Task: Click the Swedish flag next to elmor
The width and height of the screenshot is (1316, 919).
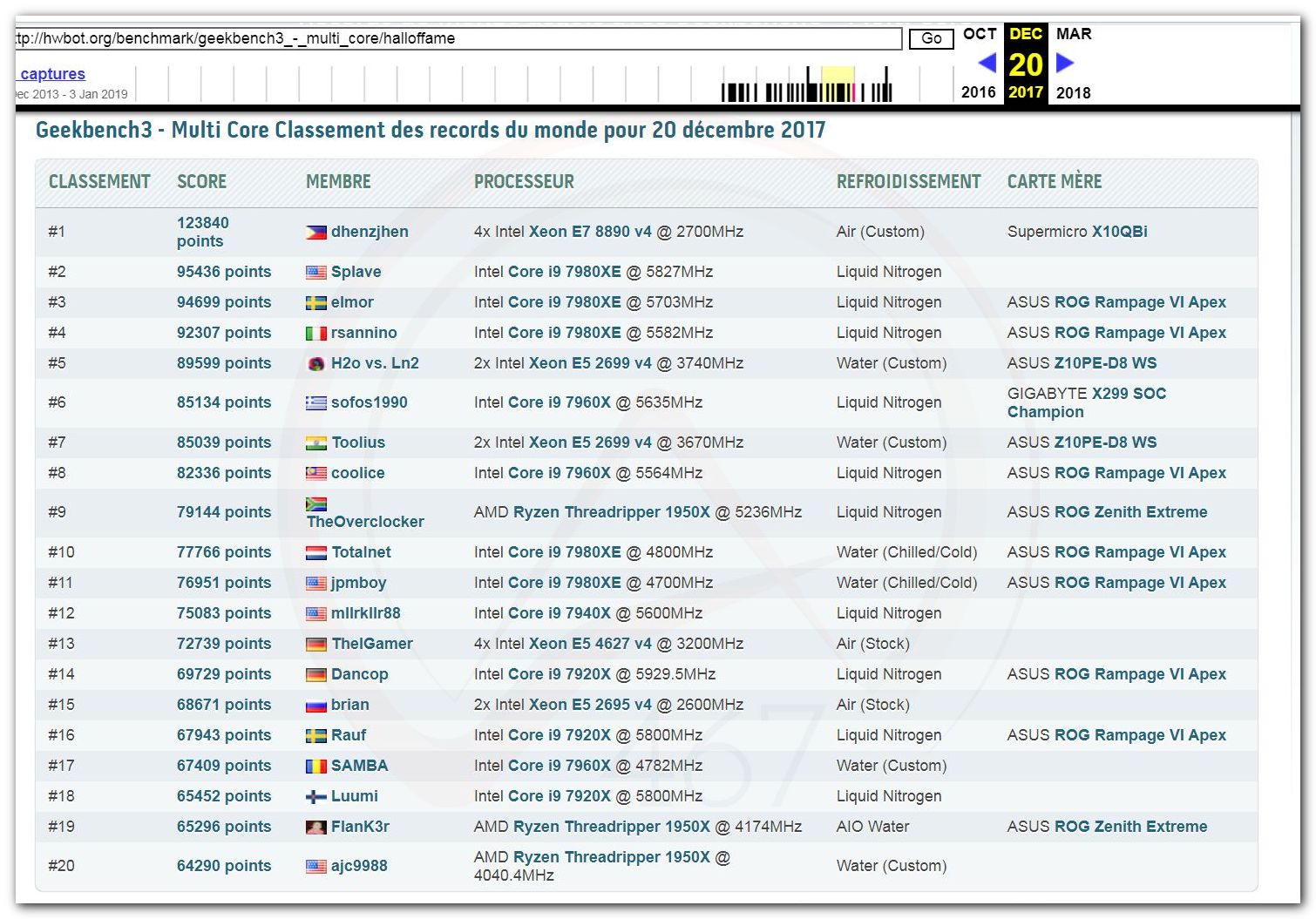Action: [315, 302]
